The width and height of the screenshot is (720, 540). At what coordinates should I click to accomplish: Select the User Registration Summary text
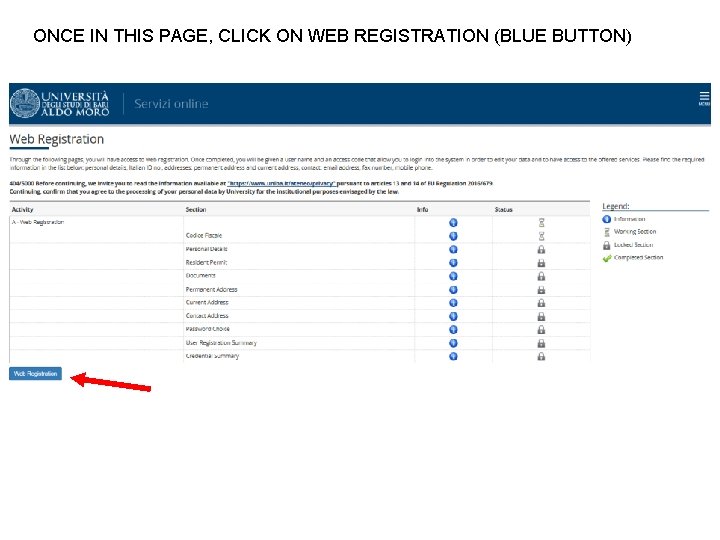[221, 343]
